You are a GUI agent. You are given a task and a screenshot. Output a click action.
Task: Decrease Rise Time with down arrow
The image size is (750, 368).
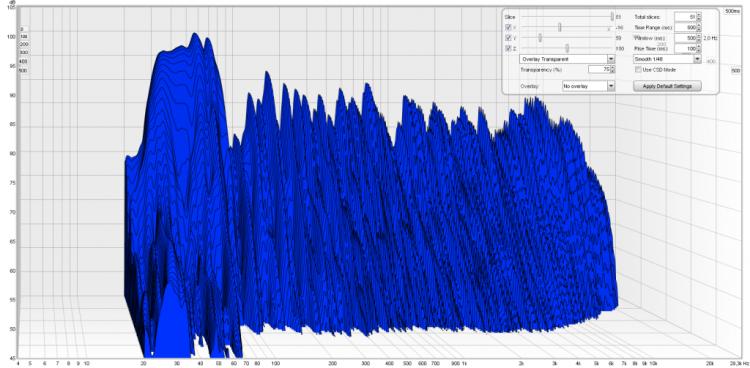[699, 51]
